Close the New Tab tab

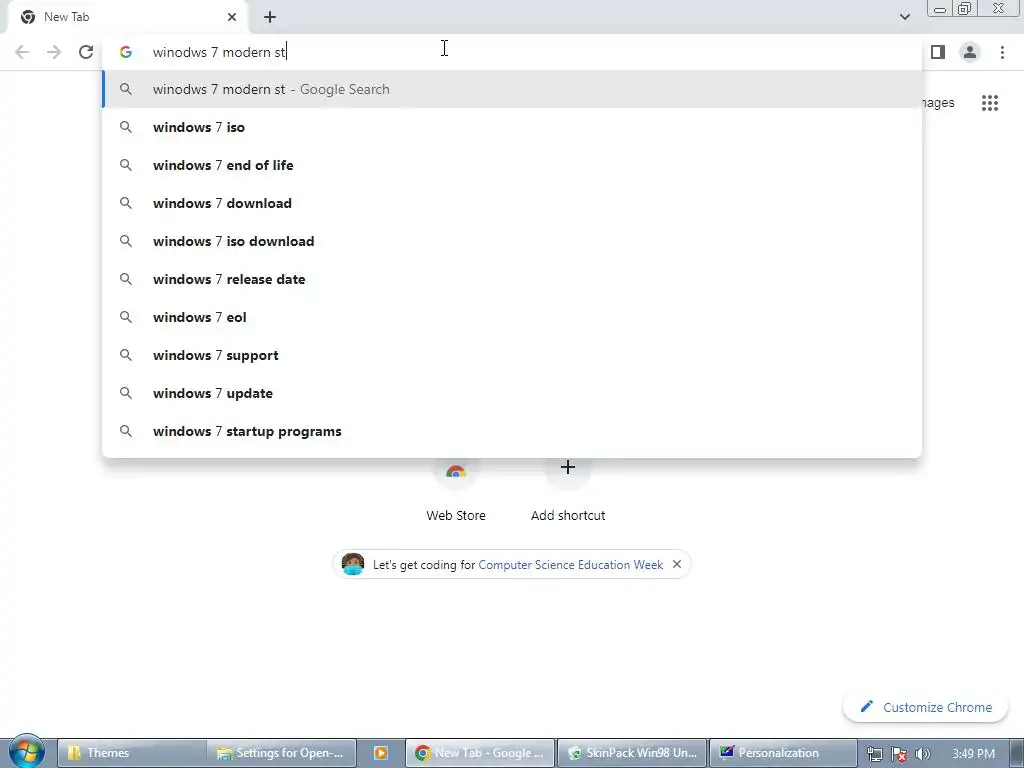point(232,17)
